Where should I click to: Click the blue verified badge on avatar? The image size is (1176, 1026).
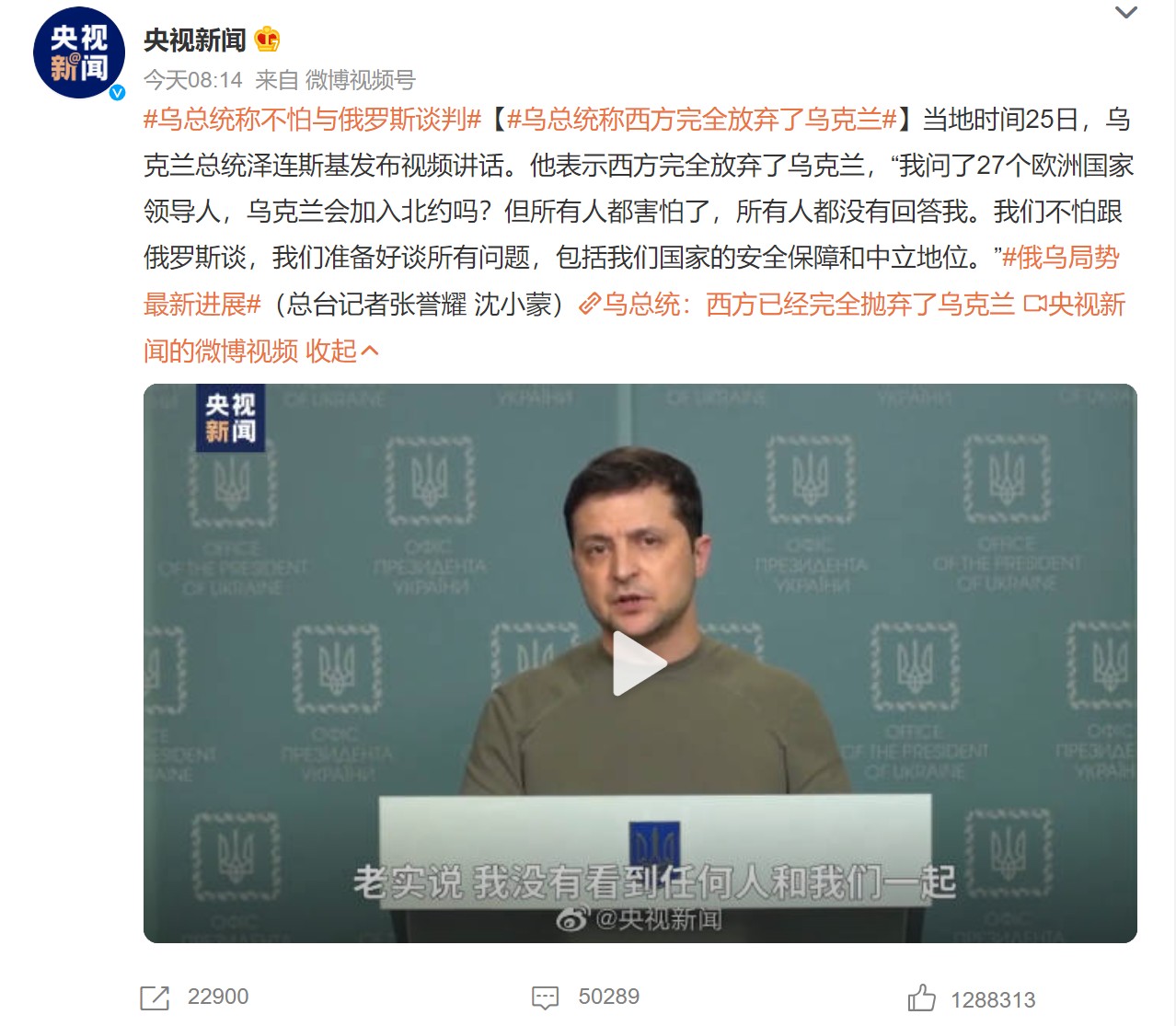coord(117,92)
